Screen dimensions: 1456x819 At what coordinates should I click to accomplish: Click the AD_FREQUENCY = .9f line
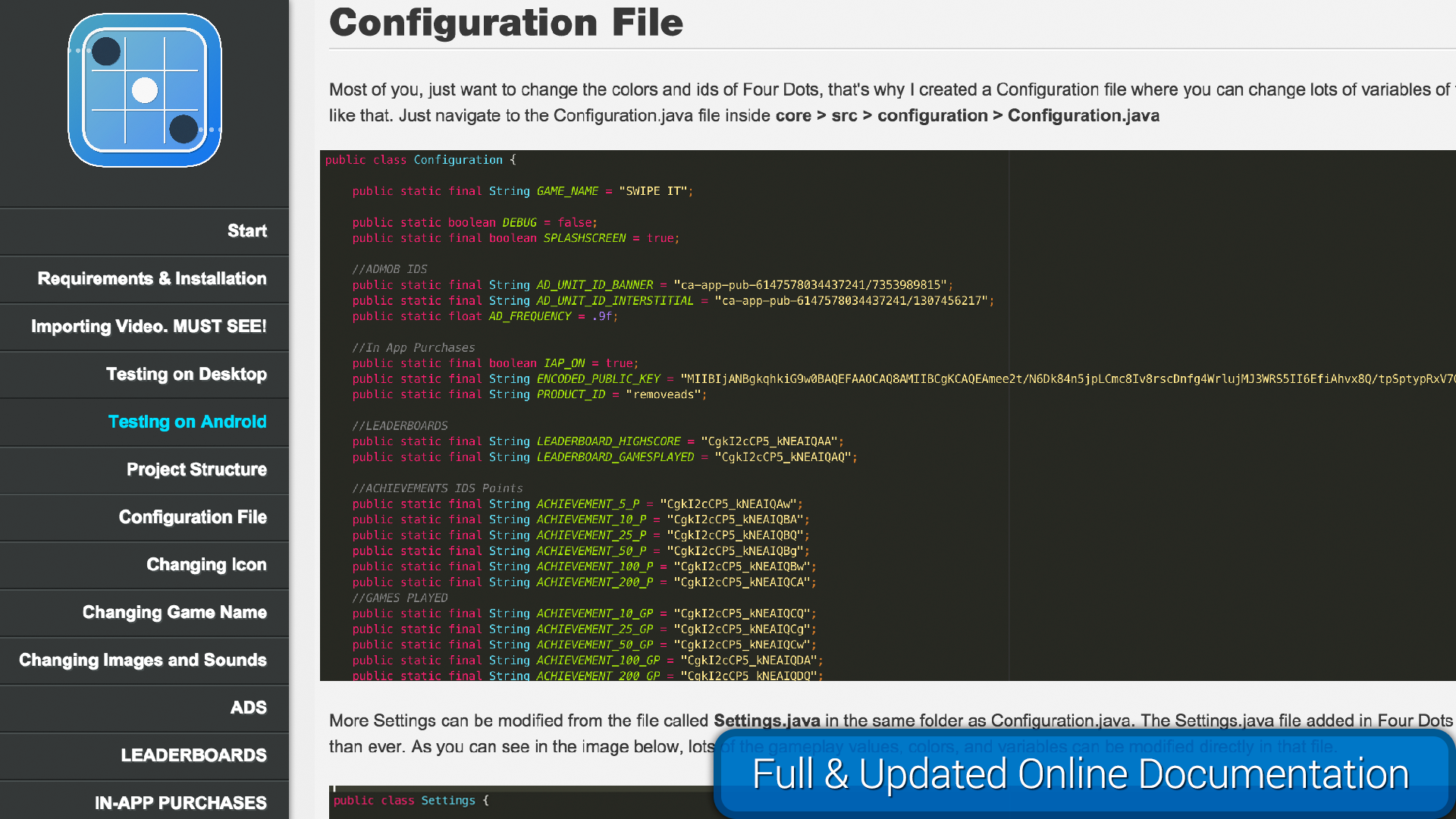485,316
